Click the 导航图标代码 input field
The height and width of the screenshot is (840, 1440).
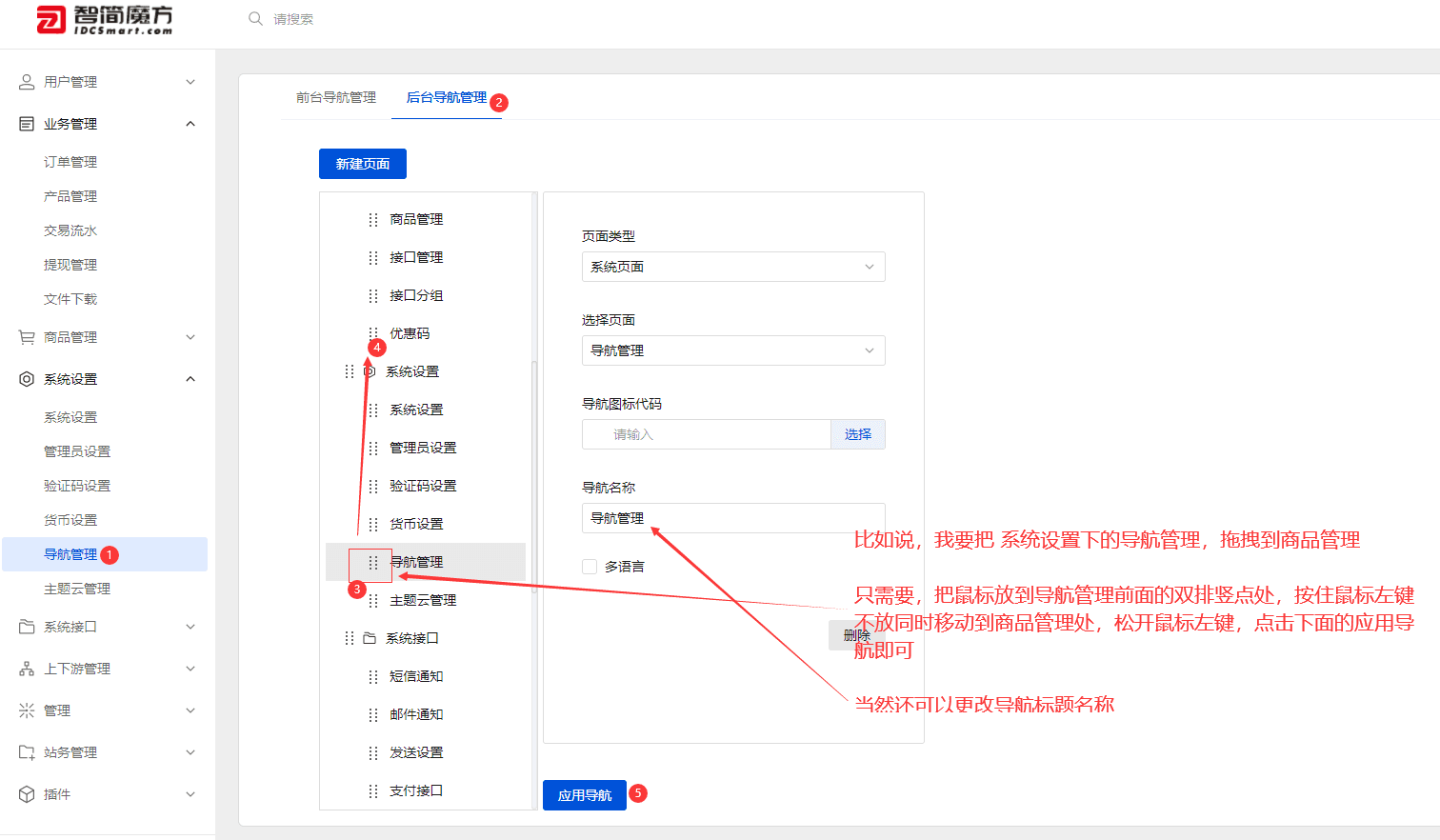pyautogui.click(x=707, y=434)
